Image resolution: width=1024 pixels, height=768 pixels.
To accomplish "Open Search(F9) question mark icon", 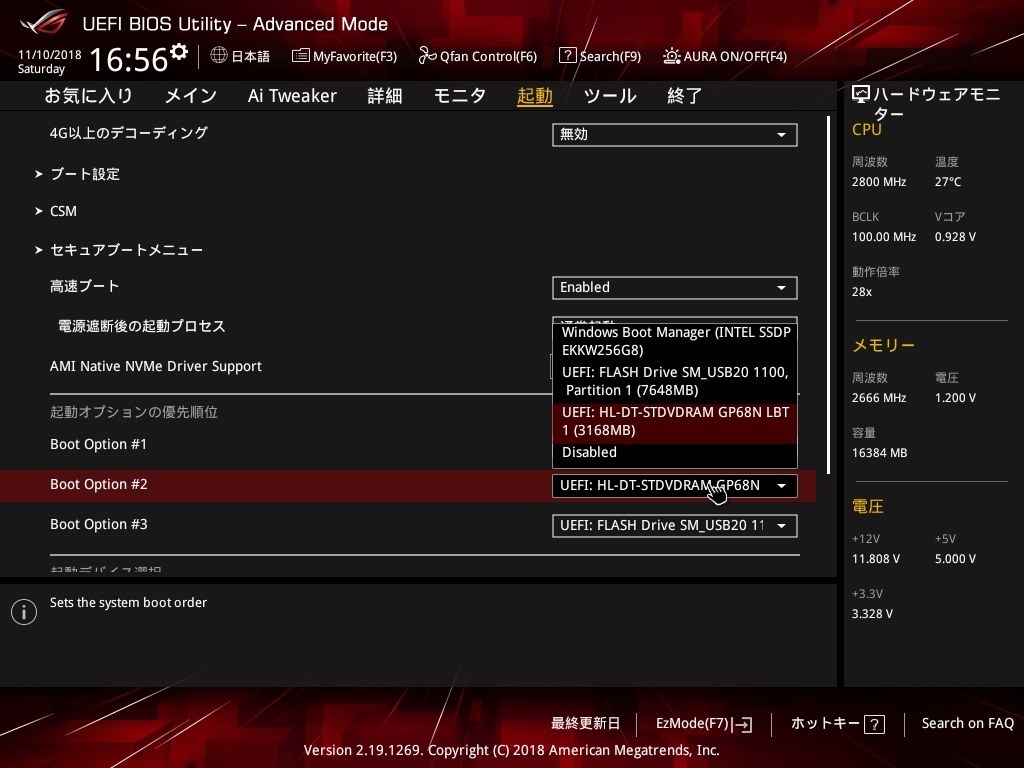I will pos(567,56).
